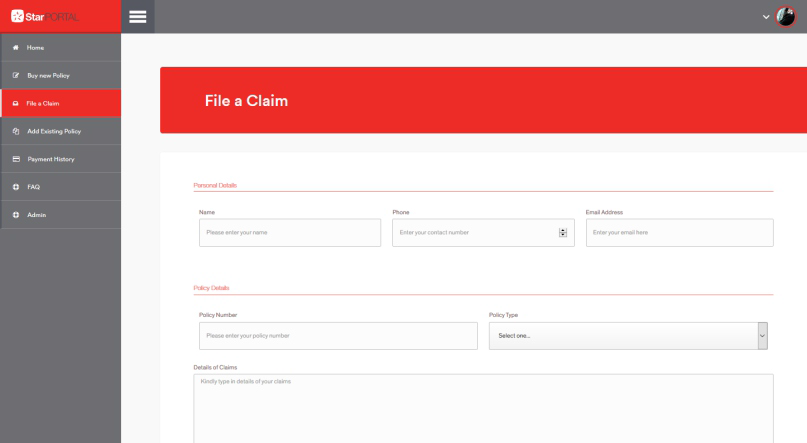
Task: Click the Buy new Policy pencil icon
Action: click(15, 76)
